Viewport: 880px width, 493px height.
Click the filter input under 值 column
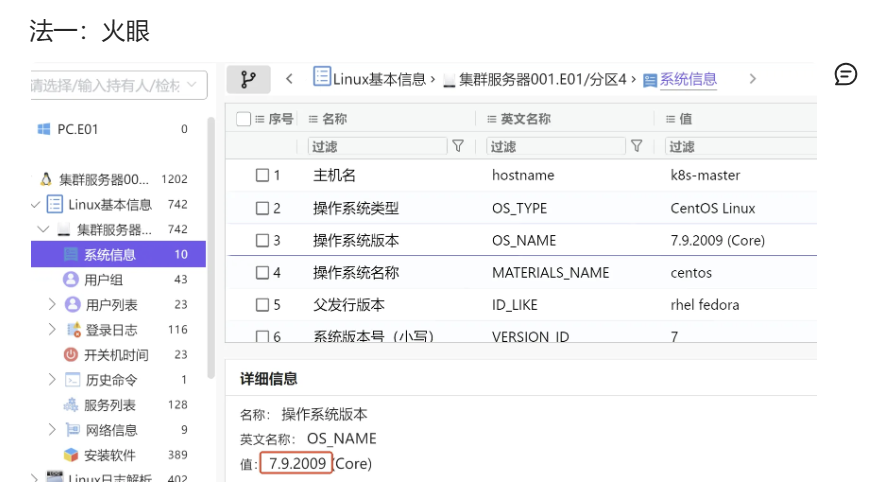740,146
